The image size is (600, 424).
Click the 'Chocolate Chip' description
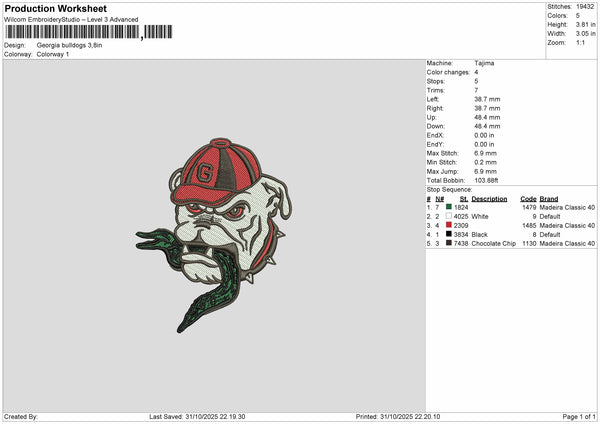coord(494,243)
